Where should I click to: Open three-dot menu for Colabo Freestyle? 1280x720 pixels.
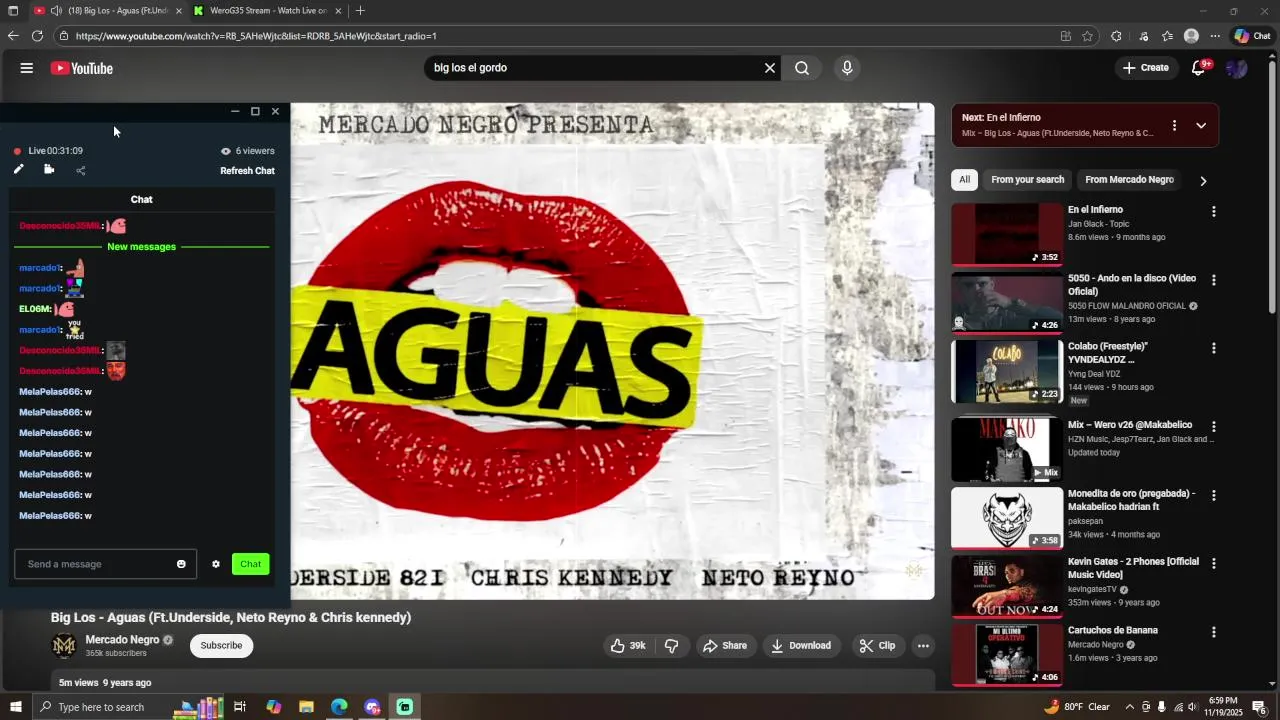1214,348
